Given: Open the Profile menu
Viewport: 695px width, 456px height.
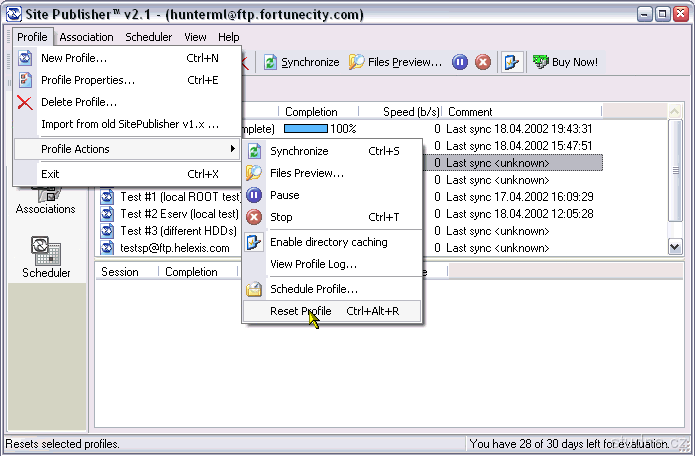Looking at the screenshot, I should click(x=32, y=37).
